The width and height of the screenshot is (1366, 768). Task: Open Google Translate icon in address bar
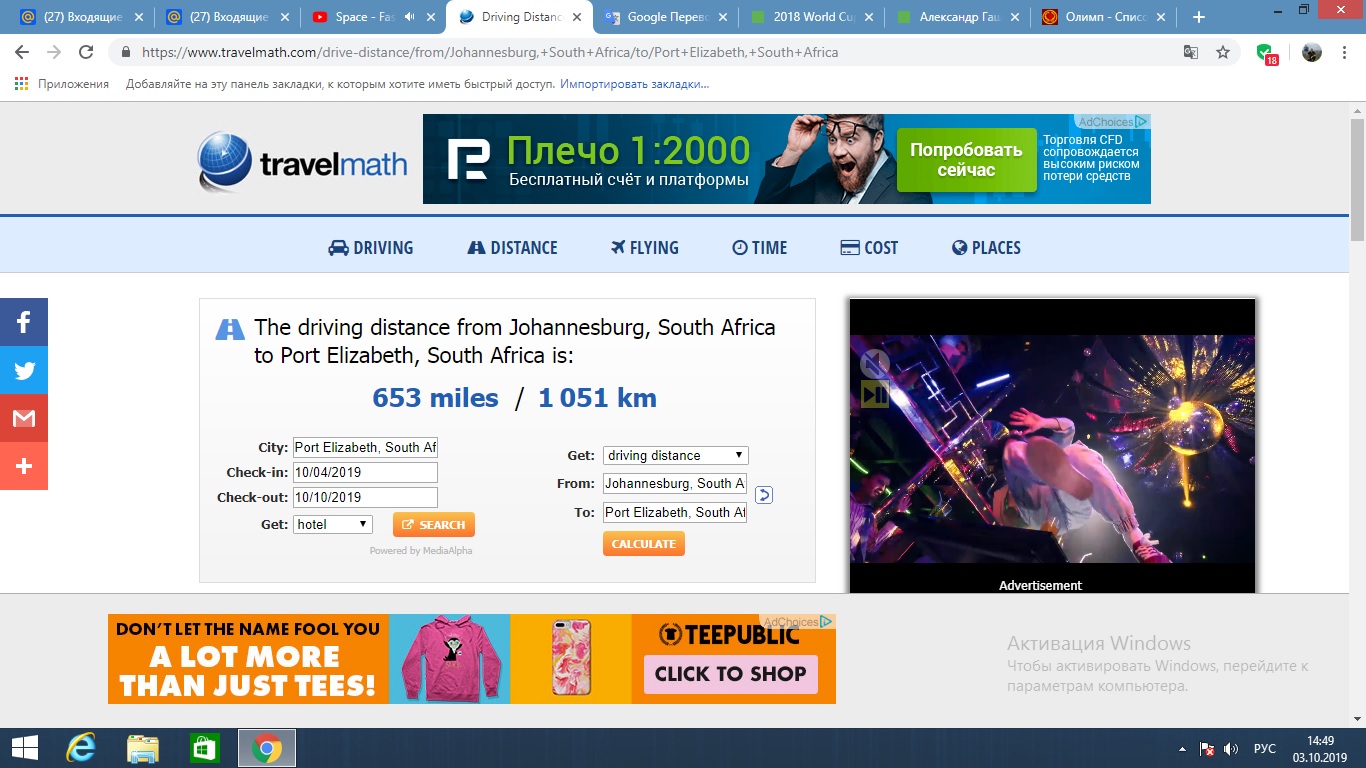pyautogui.click(x=1191, y=52)
